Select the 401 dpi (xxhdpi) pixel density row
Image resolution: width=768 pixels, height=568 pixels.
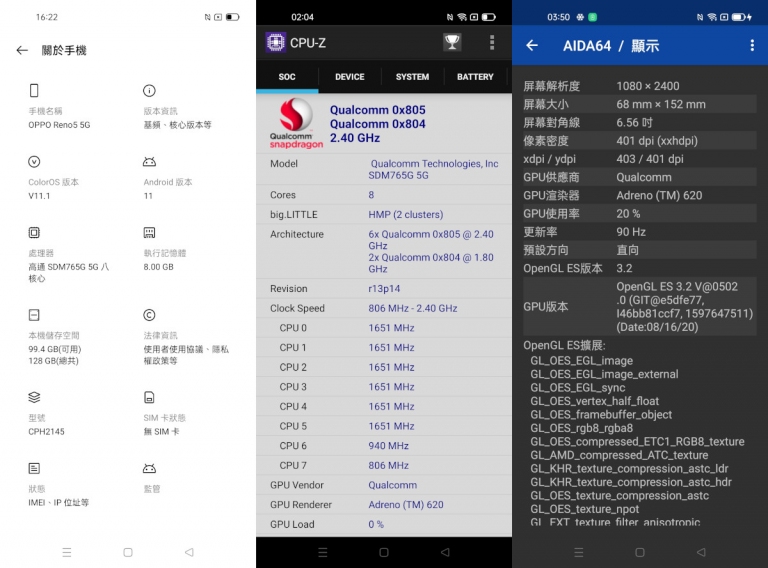tap(640, 141)
